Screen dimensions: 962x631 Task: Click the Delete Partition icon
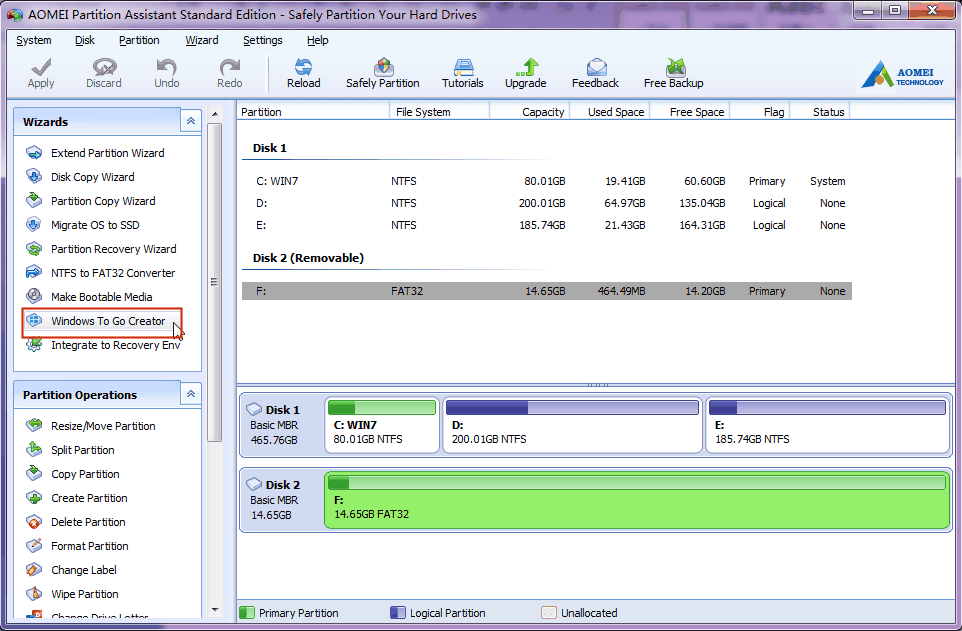(34, 522)
